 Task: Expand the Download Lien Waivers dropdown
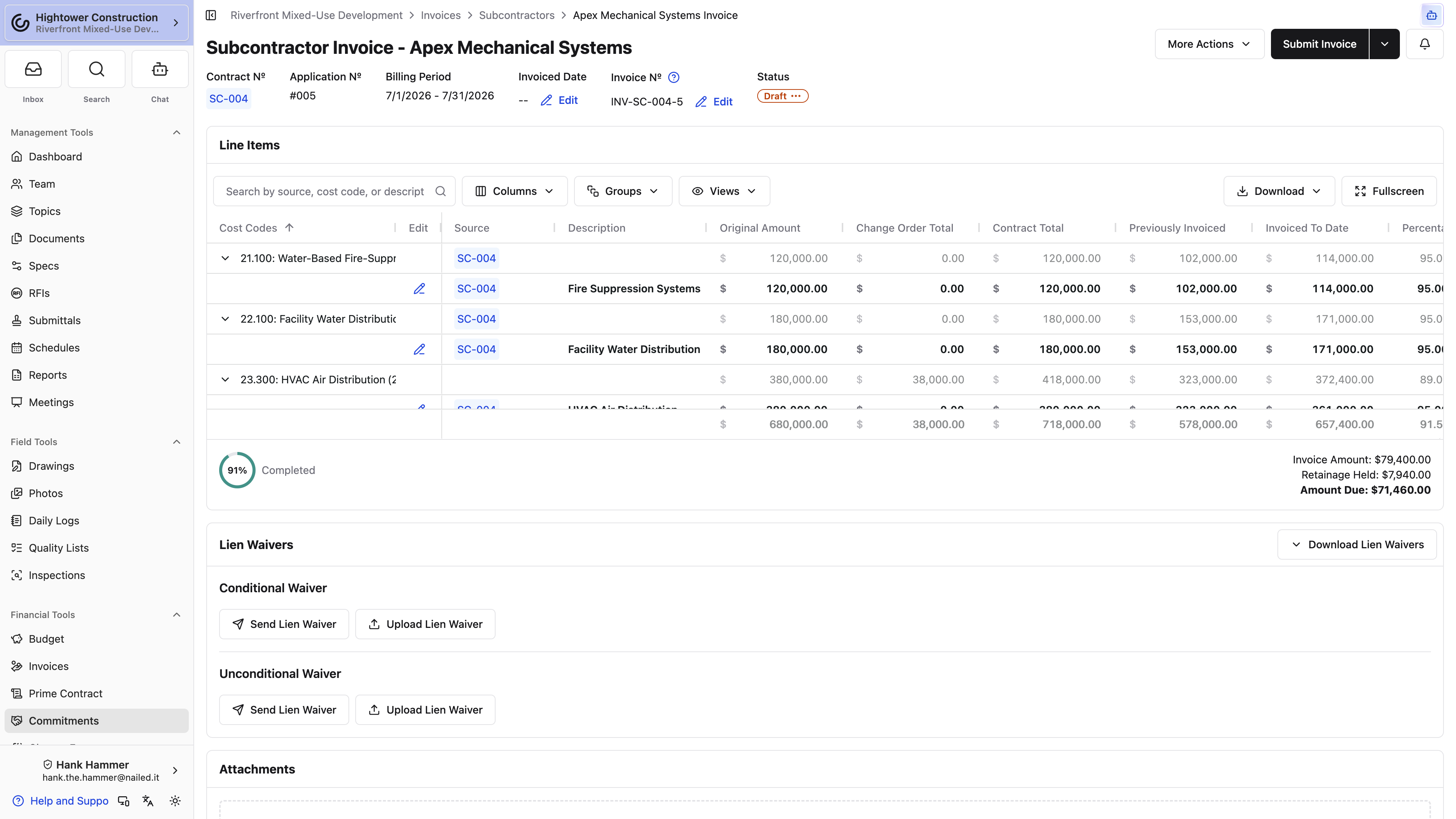(1357, 545)
